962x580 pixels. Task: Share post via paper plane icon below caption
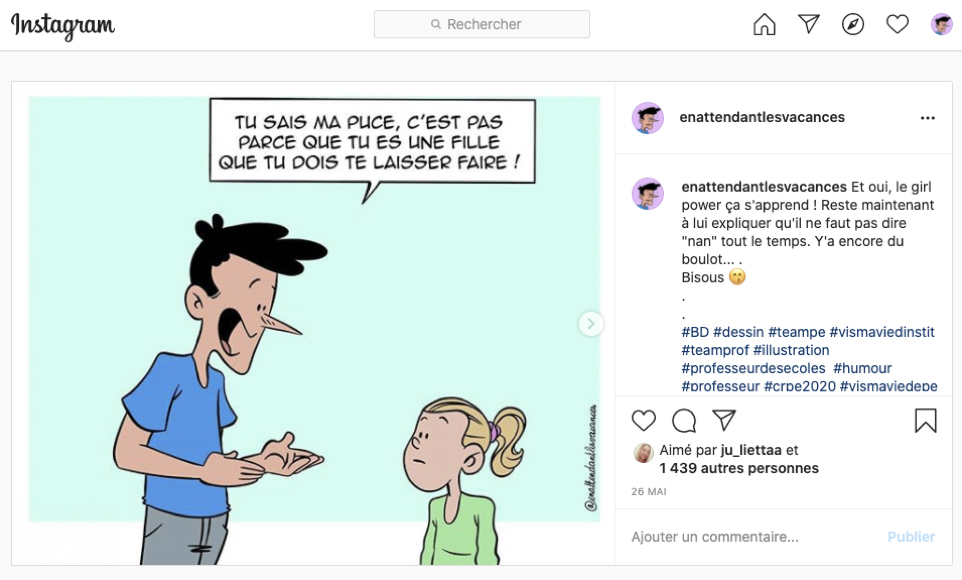coord(724,420)
